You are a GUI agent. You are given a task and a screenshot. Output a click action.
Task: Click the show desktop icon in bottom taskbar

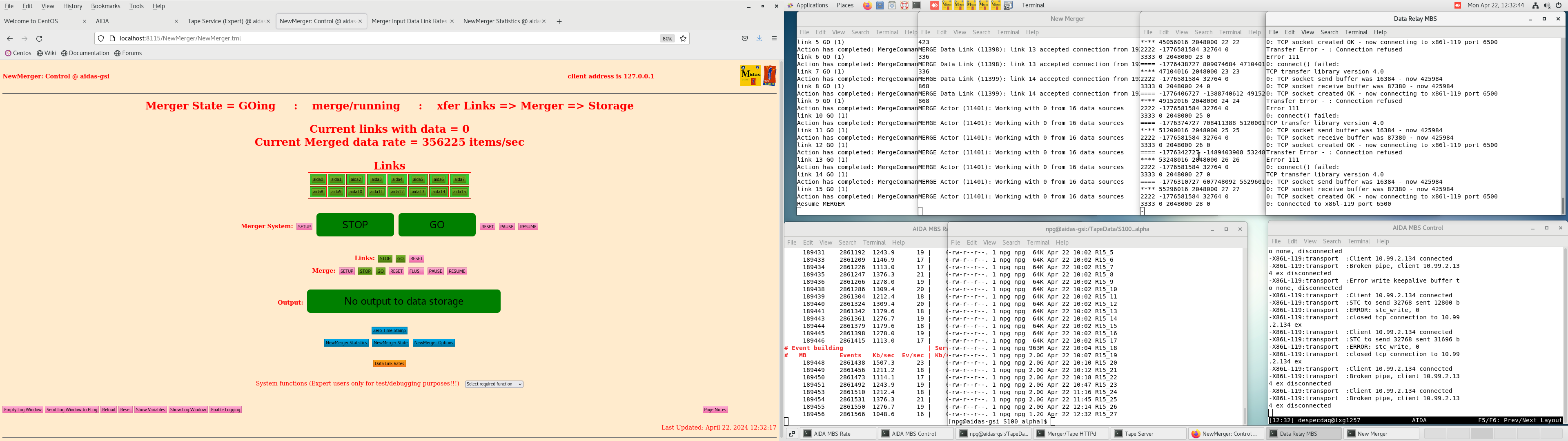[x=792, y=434]
